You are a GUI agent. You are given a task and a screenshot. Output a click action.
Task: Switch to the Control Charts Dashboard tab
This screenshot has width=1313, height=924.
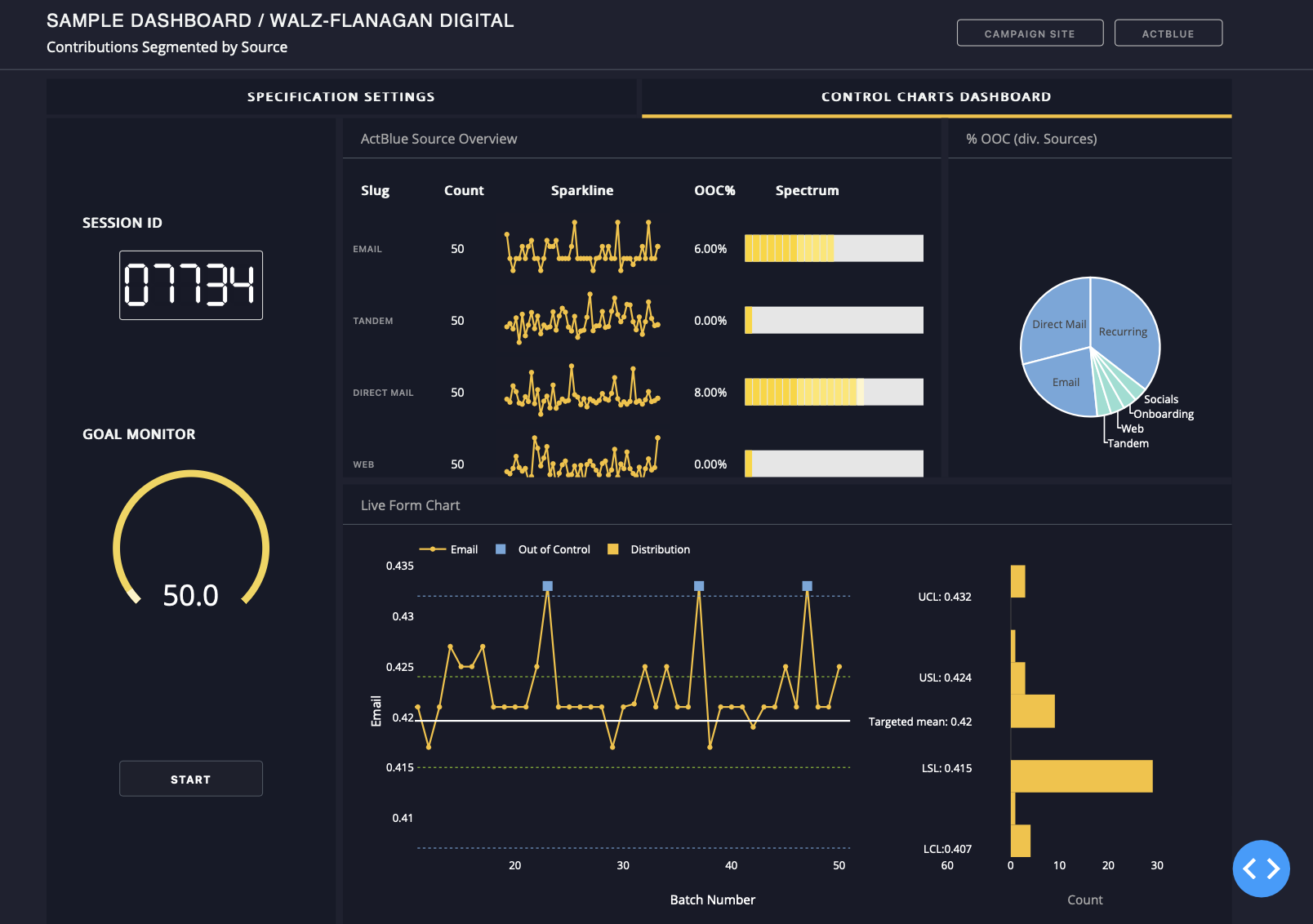(x=935, y=96)
